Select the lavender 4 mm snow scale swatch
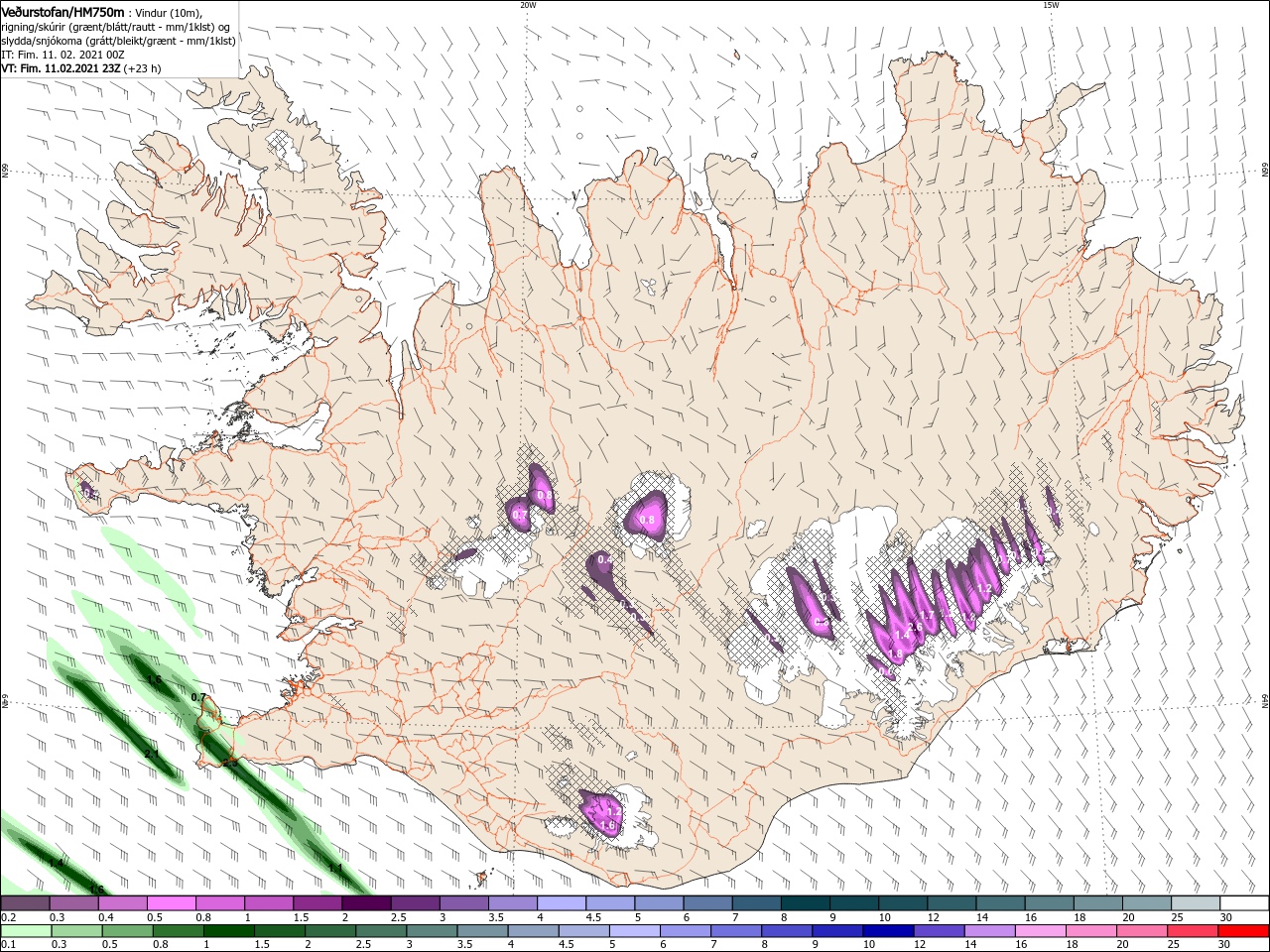 click(561, 903)
